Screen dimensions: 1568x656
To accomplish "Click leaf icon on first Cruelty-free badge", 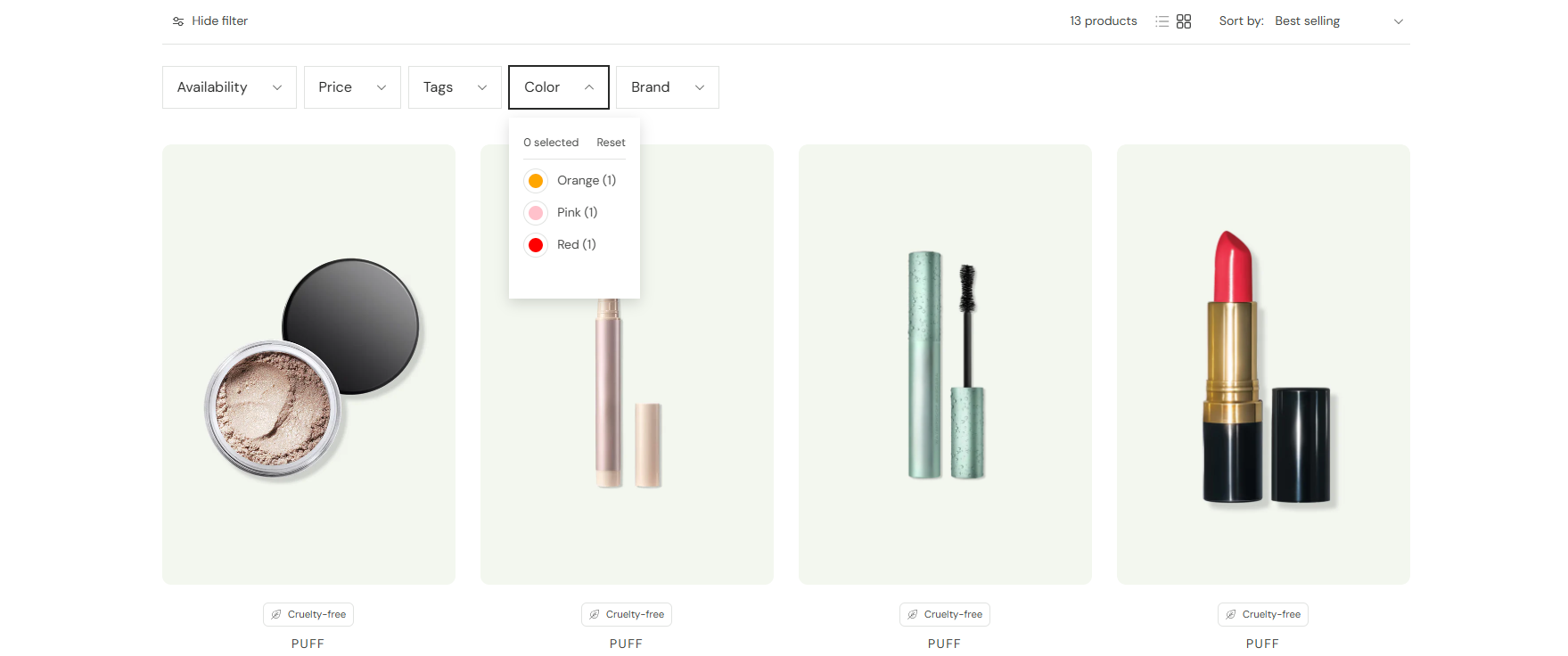I will pos(276,614).
